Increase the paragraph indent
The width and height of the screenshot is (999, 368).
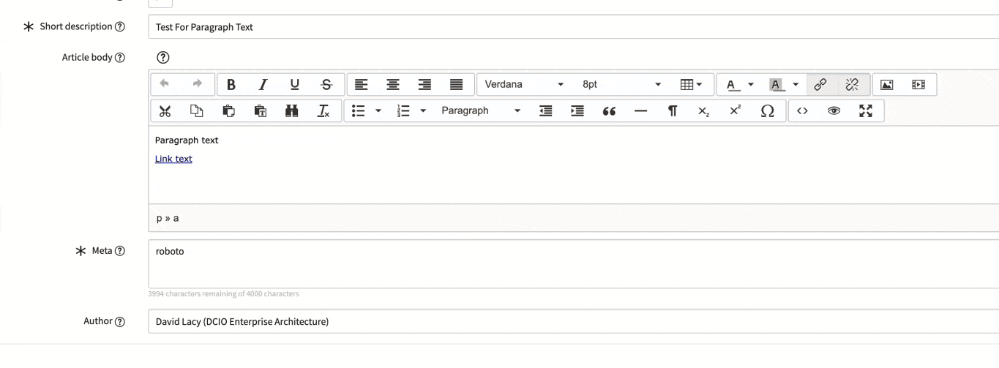(x=577, y=111)
